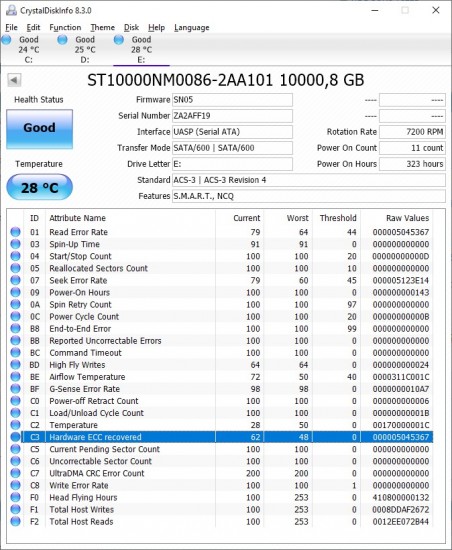The width and height of the screenshot is (452, 550).
Task: Click the Features field S.M.A.R.T., NCQ
Action: 309,196
